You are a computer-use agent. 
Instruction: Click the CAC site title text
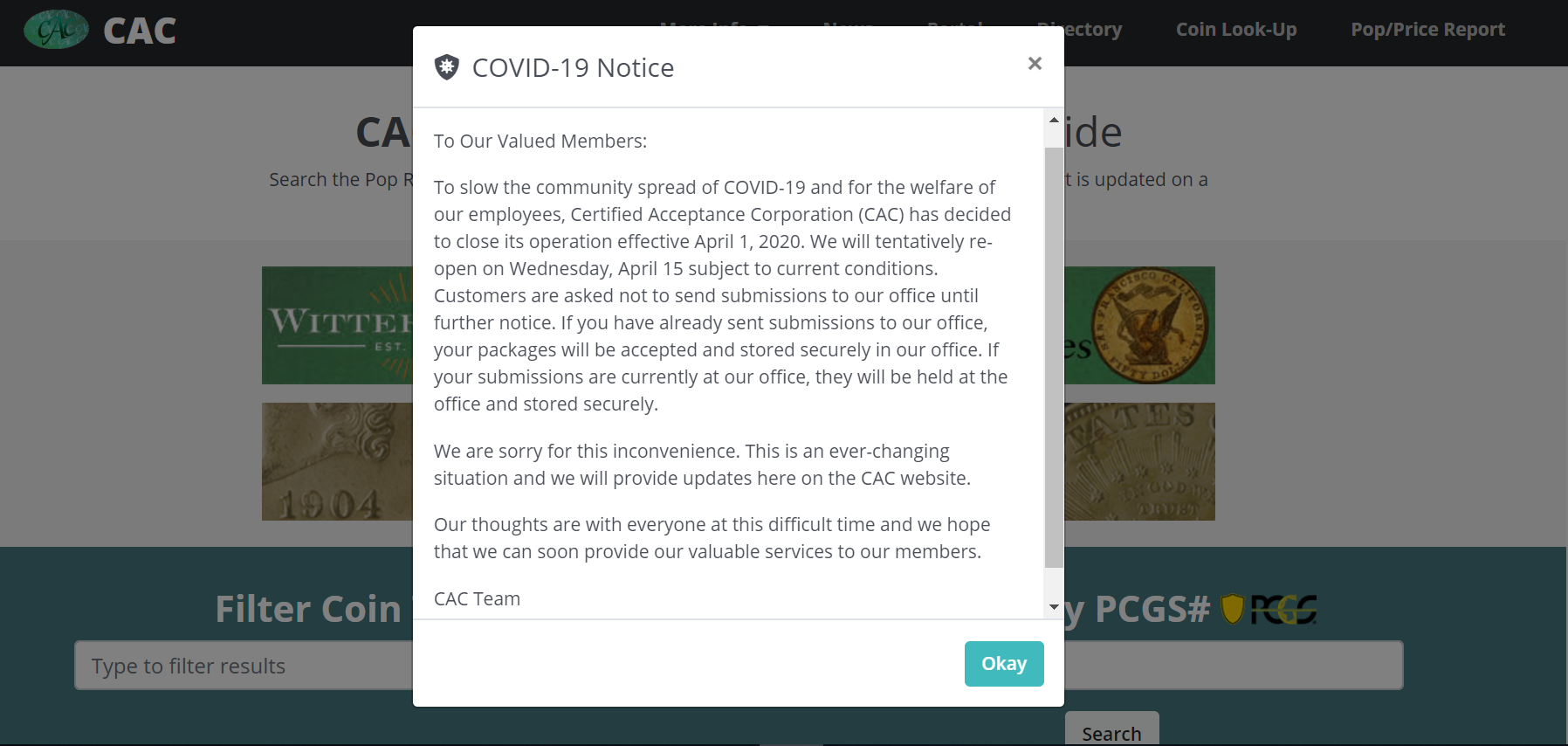[x=140, y=31]
